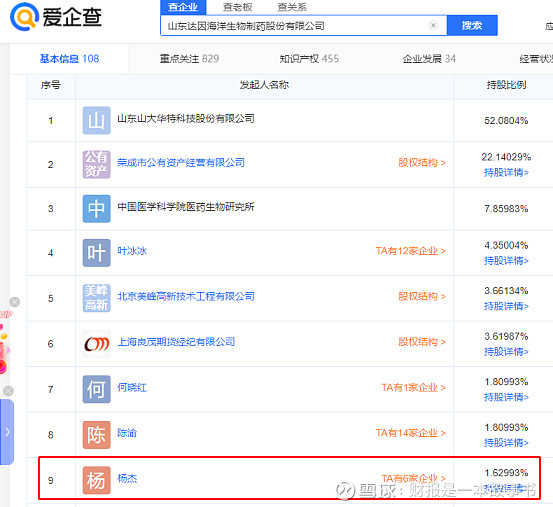Open the 杨杰 profile link
The image size is (553, 507).
point(127,478)
